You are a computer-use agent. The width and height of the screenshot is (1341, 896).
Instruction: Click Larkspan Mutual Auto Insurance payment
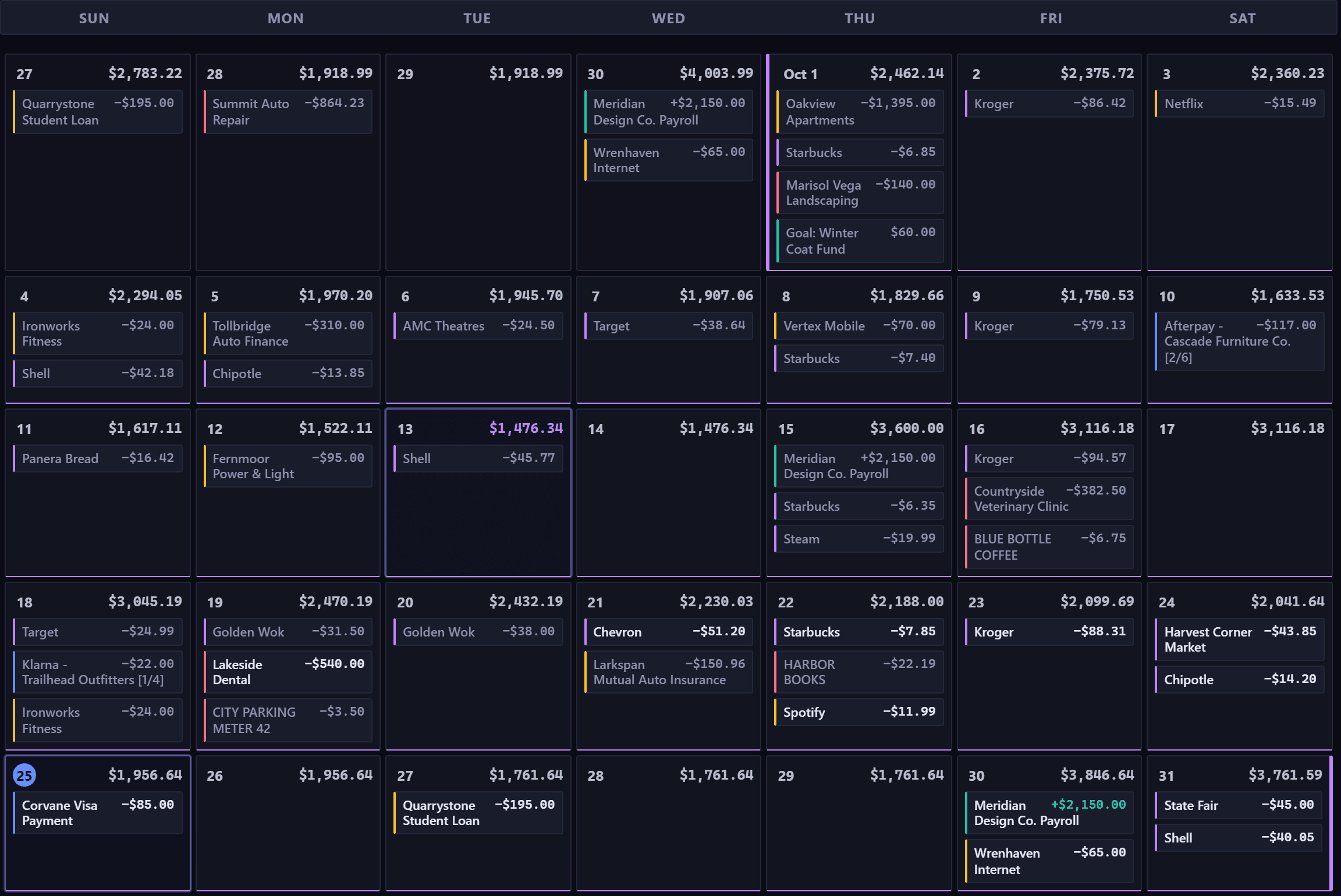669,672
